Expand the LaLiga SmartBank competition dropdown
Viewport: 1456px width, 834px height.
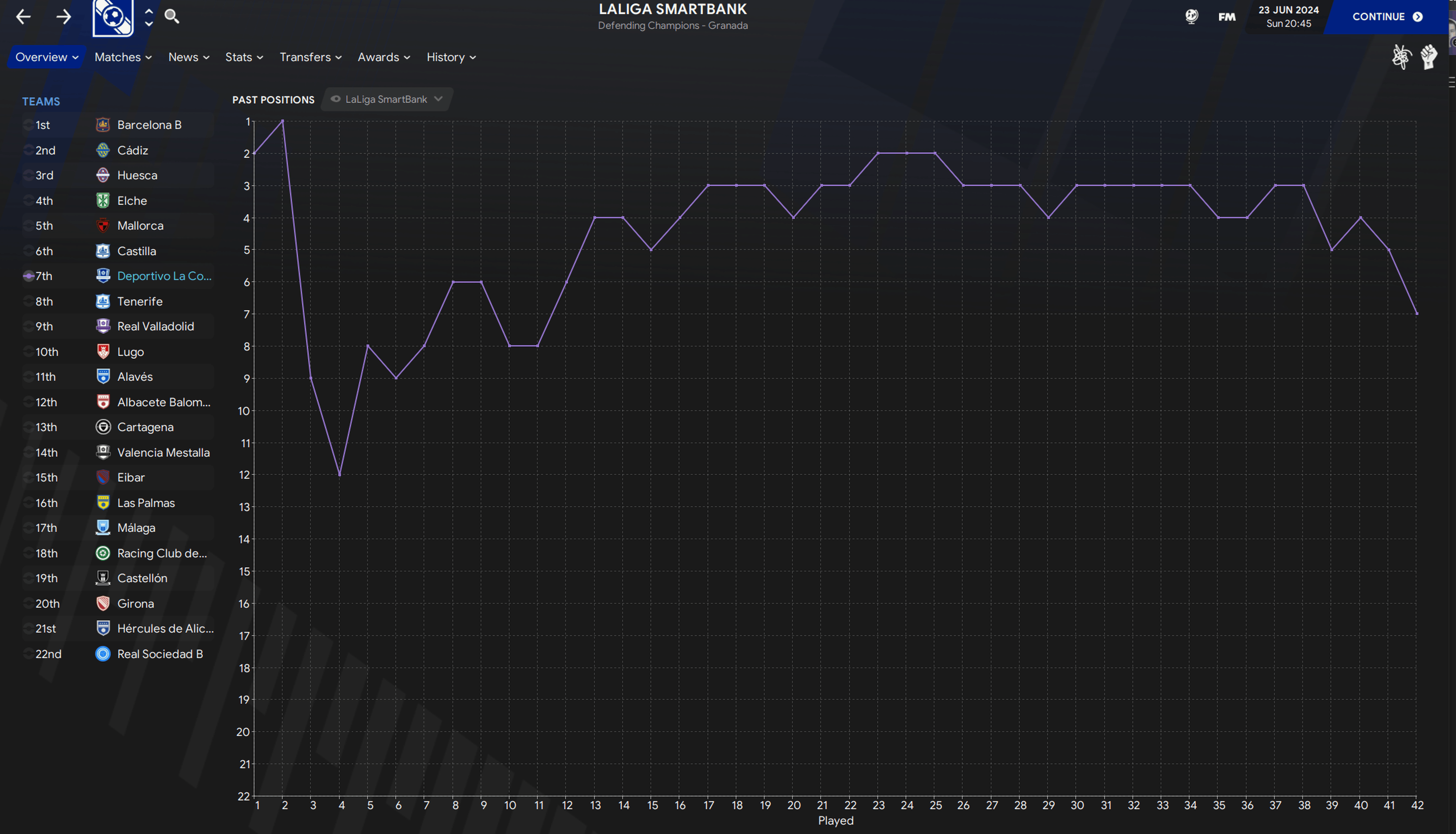[x=386, y=99]
